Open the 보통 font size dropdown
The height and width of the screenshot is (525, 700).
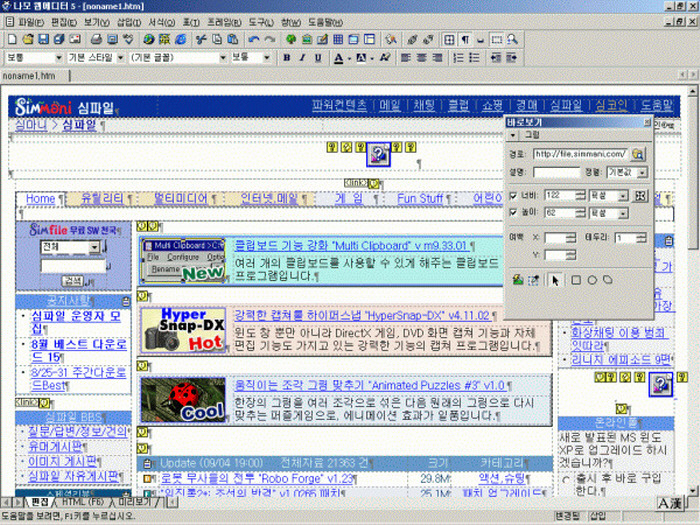click(267, 58)
